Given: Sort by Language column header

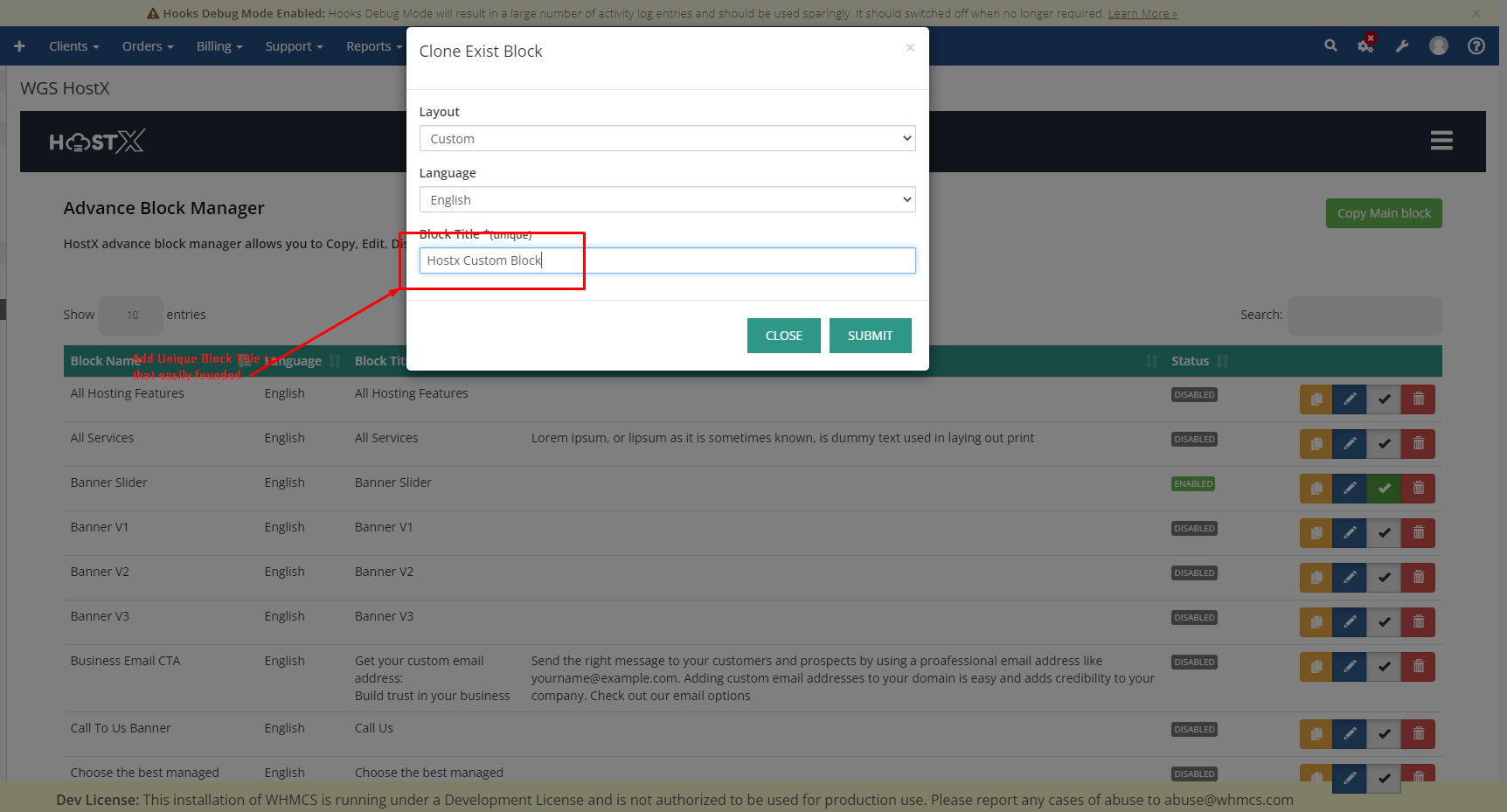Looking at the screenshot, I should tap(302, 361).
